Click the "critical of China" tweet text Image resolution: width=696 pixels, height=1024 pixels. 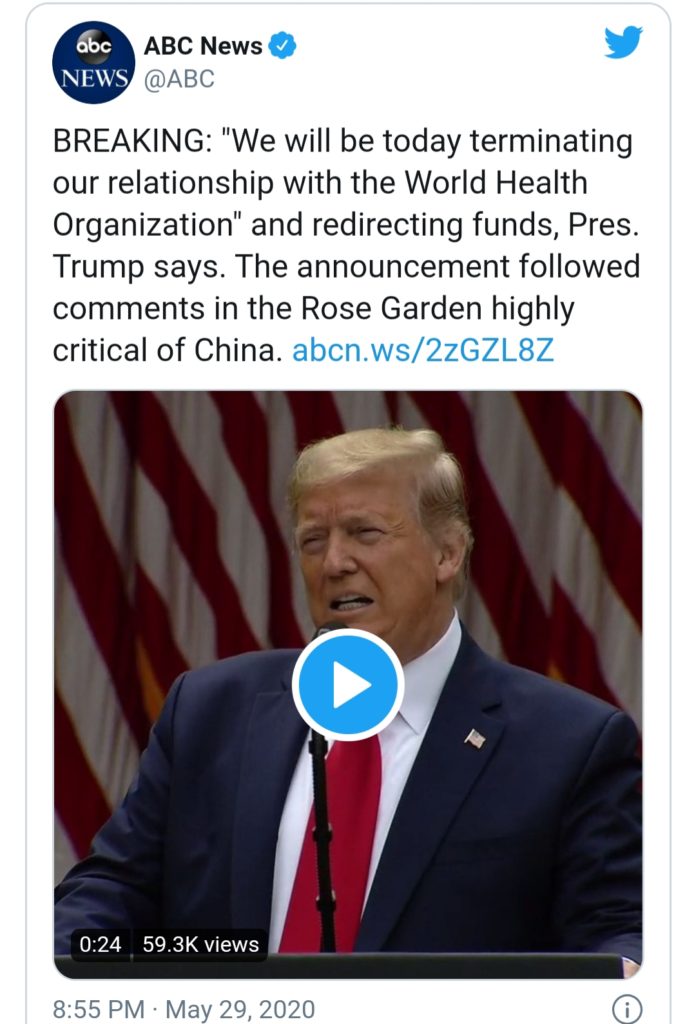(167, 351)
